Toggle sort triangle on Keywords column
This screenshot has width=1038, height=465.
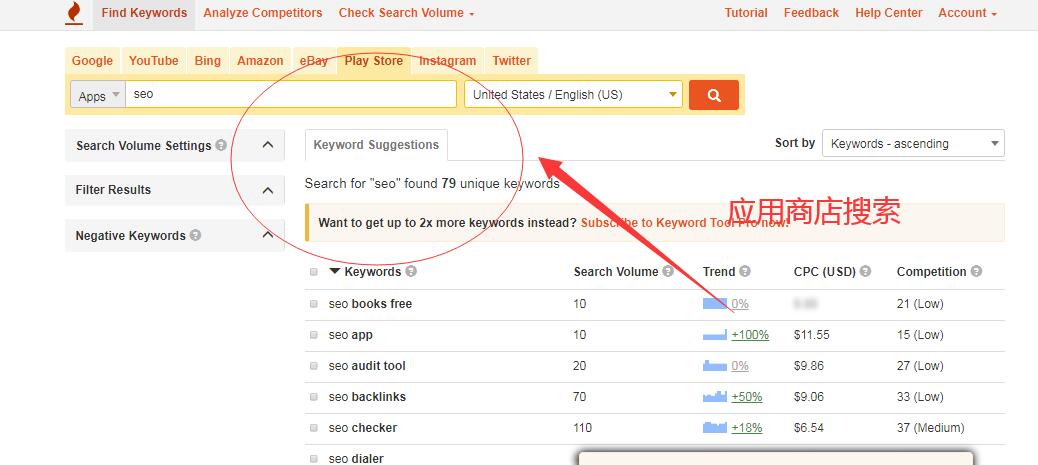[x=335, y=272]
